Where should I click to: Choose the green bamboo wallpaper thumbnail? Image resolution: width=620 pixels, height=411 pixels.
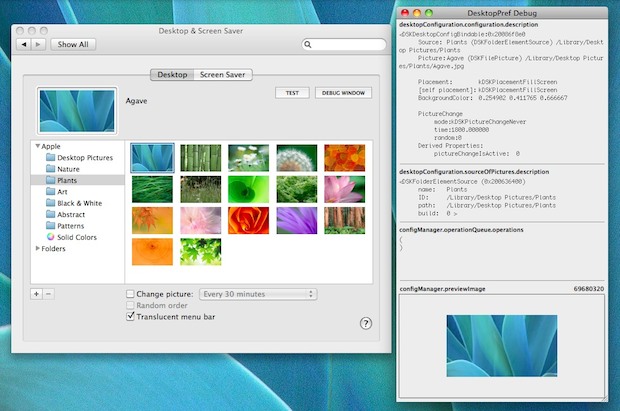point(200,158)
